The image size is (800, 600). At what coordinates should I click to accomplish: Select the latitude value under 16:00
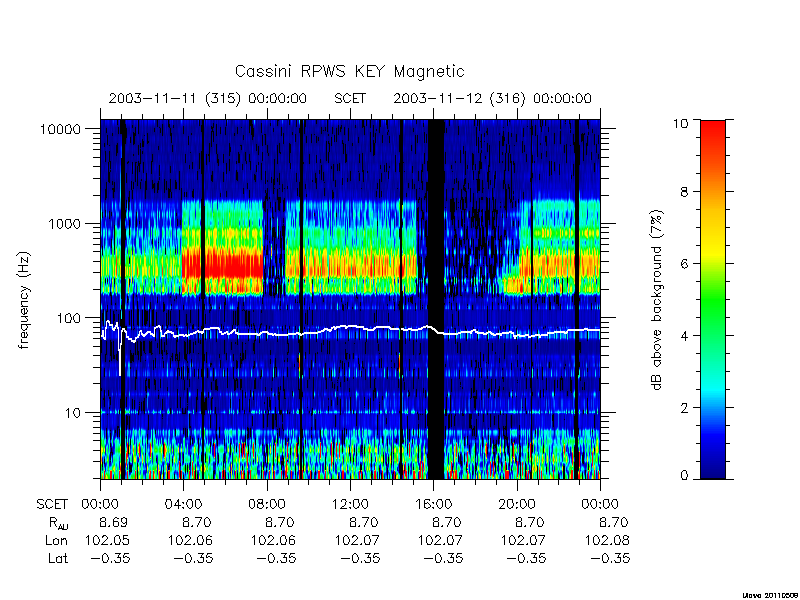pyautogui.click(x=442, y=558)
